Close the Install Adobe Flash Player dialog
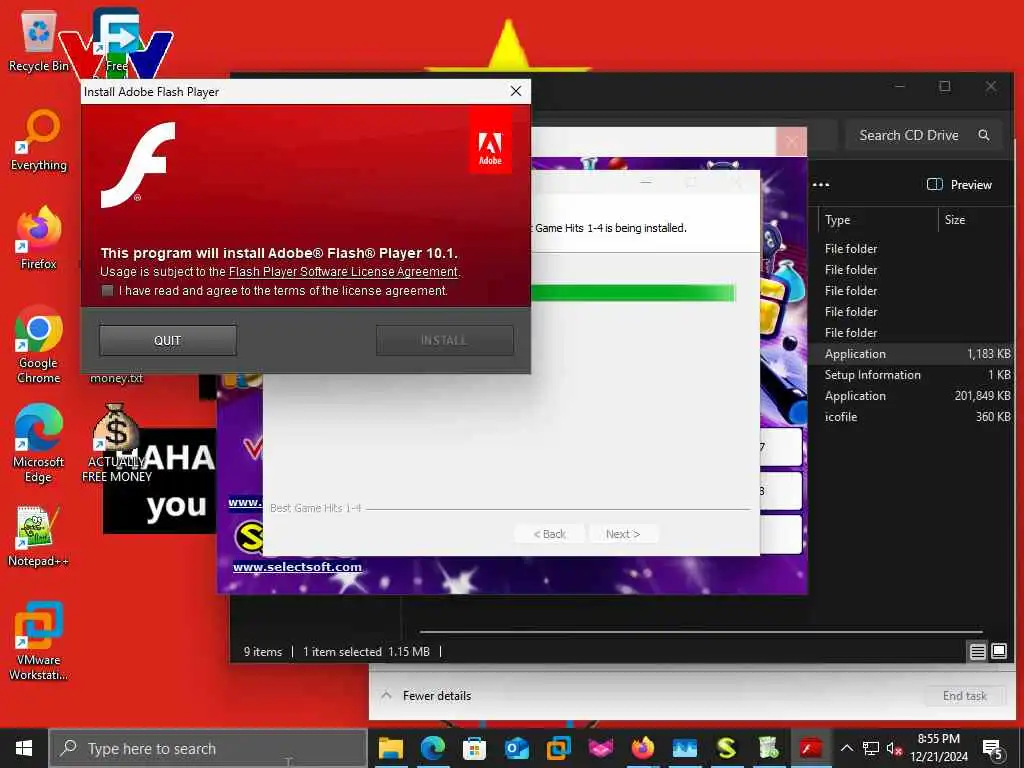Viewport: 1024px width, 768px height. pos(516,91)
